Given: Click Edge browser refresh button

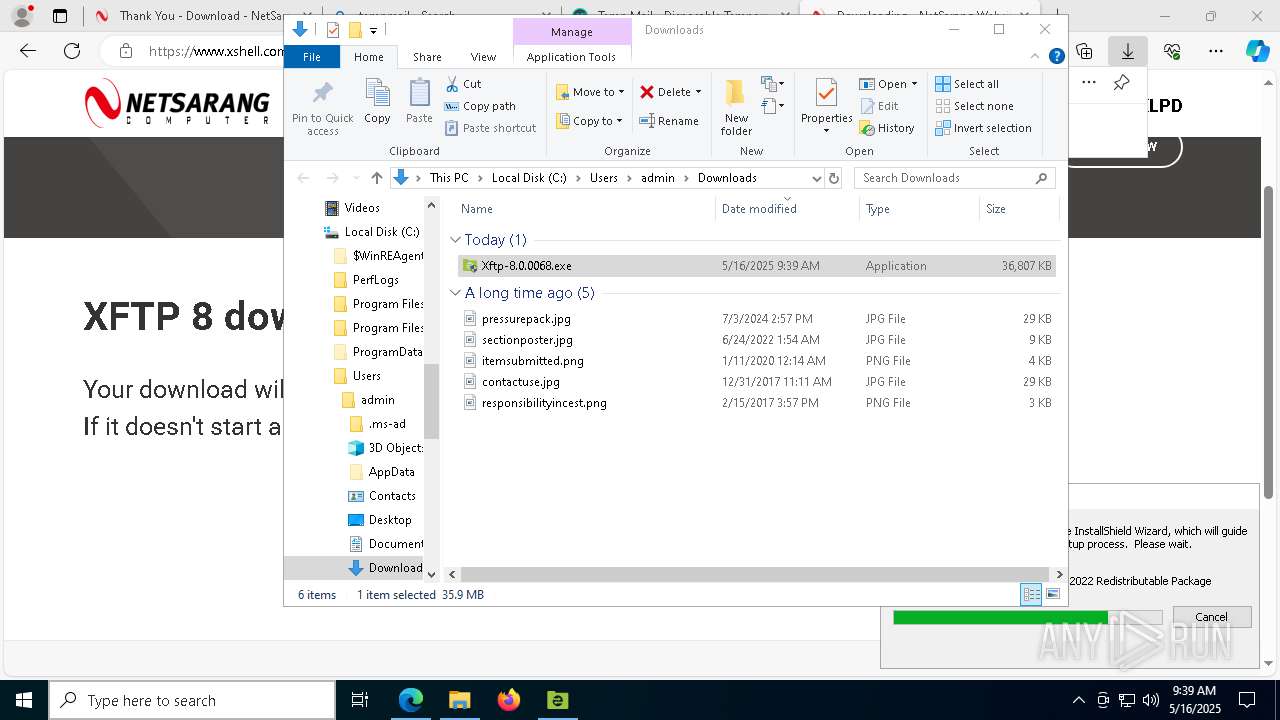Looking at the screenshot, I should coord(72,51).
